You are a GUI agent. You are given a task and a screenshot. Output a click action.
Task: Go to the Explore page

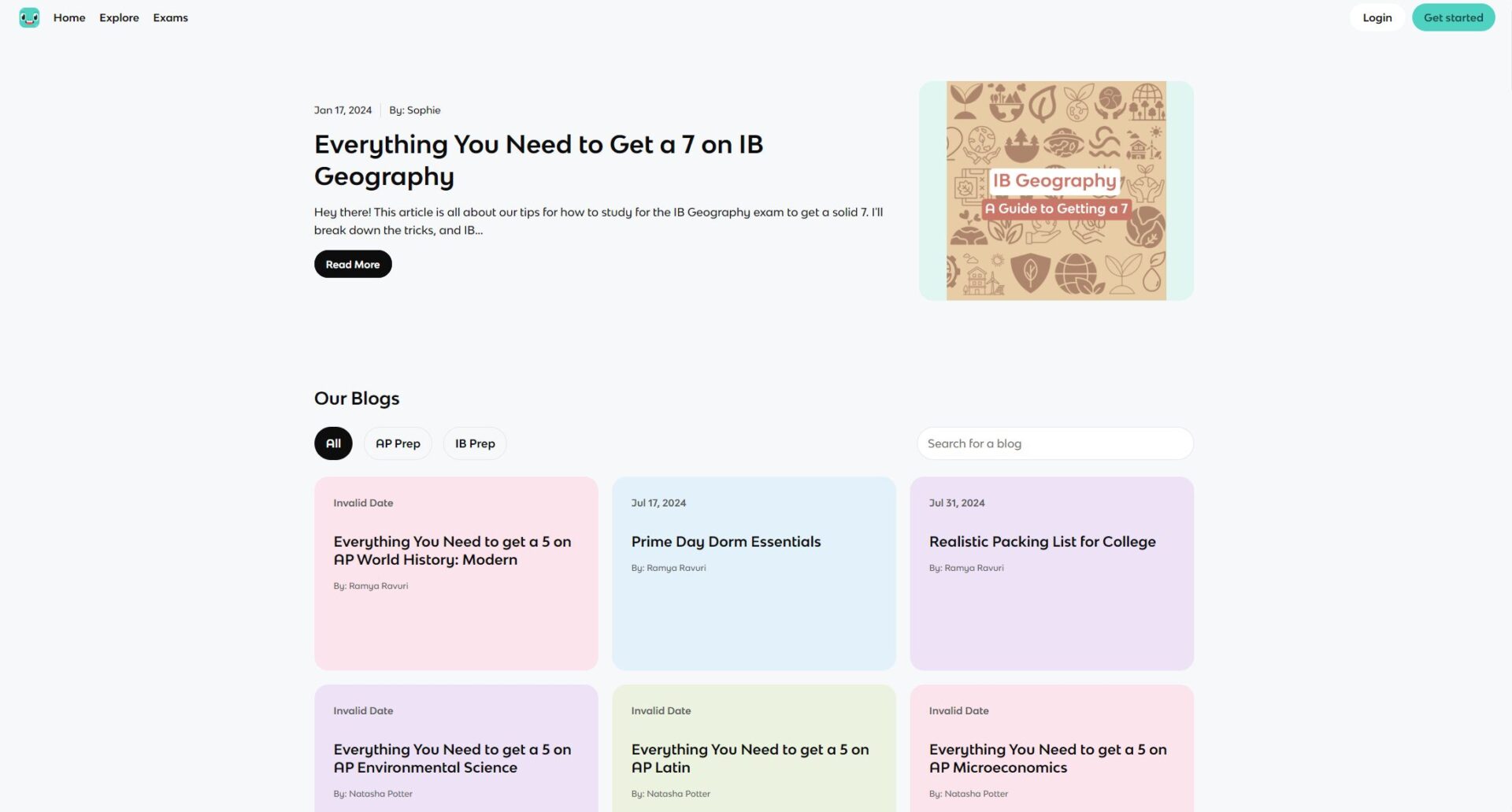[119, 17]
